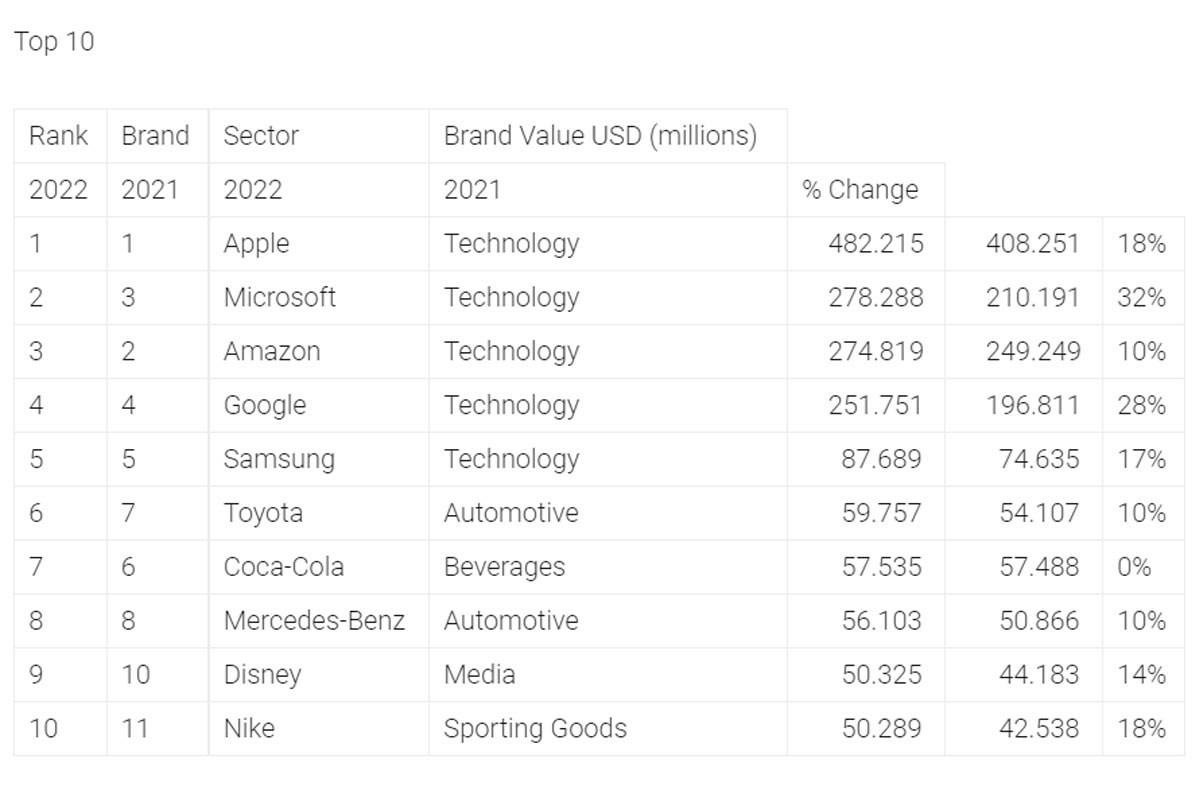Select the Sporting Goods cell
This screenshot has height=800, width=1200.
pos(535,729)
